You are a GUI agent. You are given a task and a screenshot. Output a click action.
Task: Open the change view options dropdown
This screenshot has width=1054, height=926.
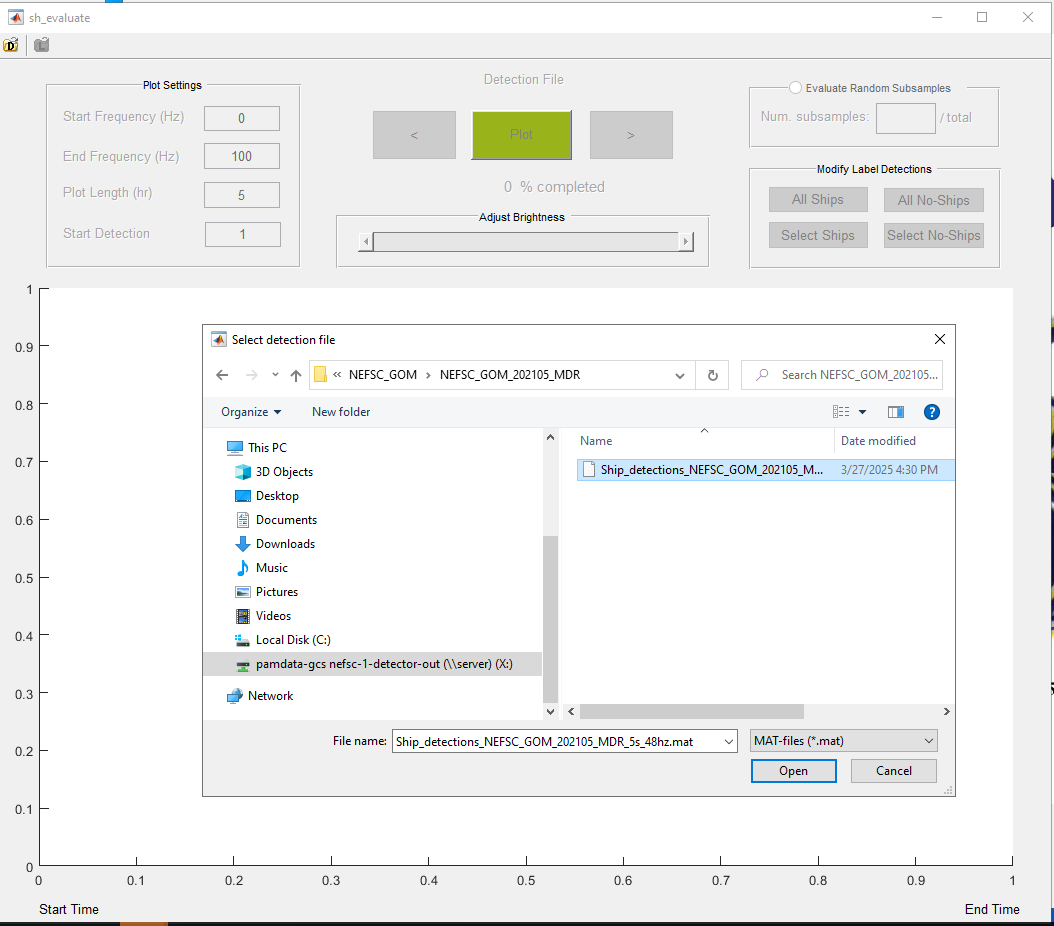[x=862, y=412]
